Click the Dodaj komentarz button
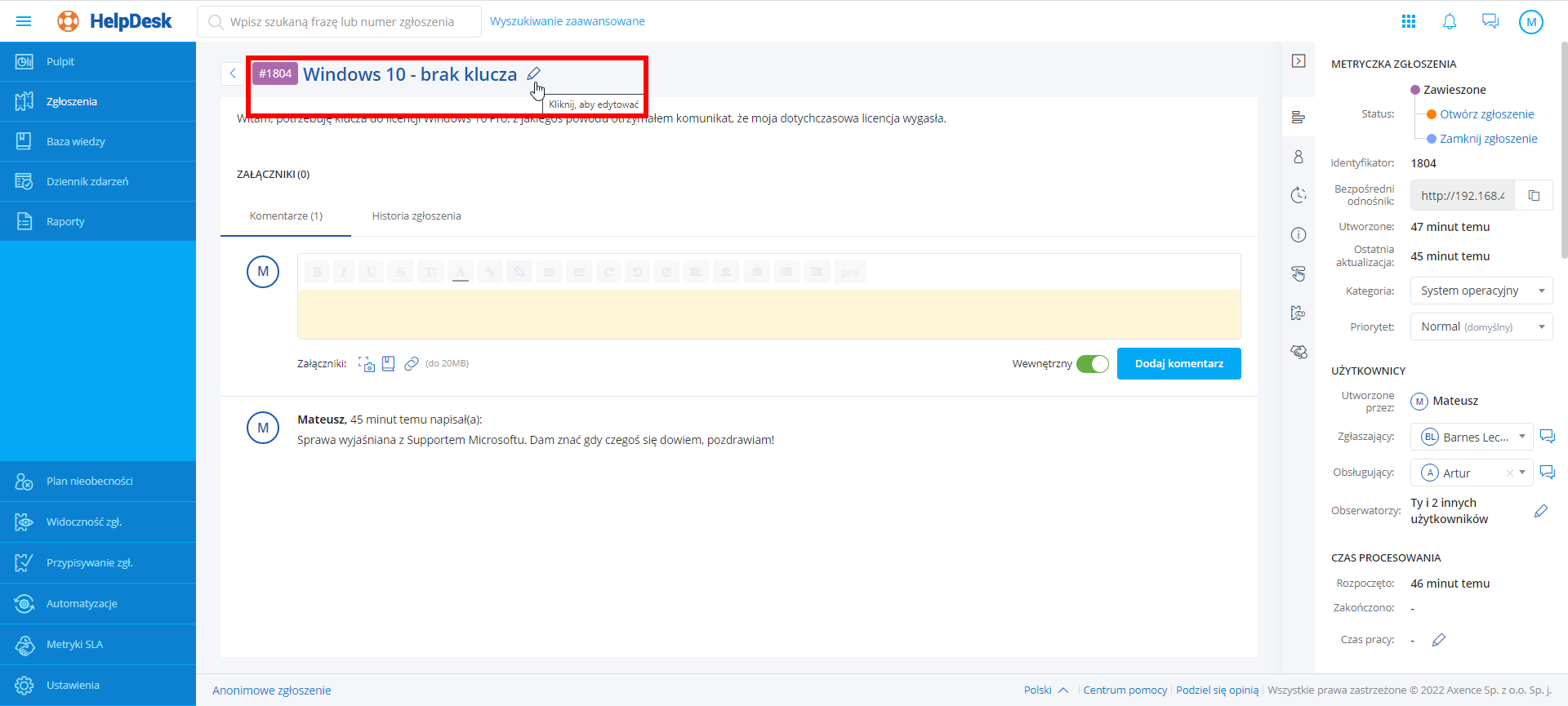The width and height of the screenshot is (1568, 706). point(1178,364)
